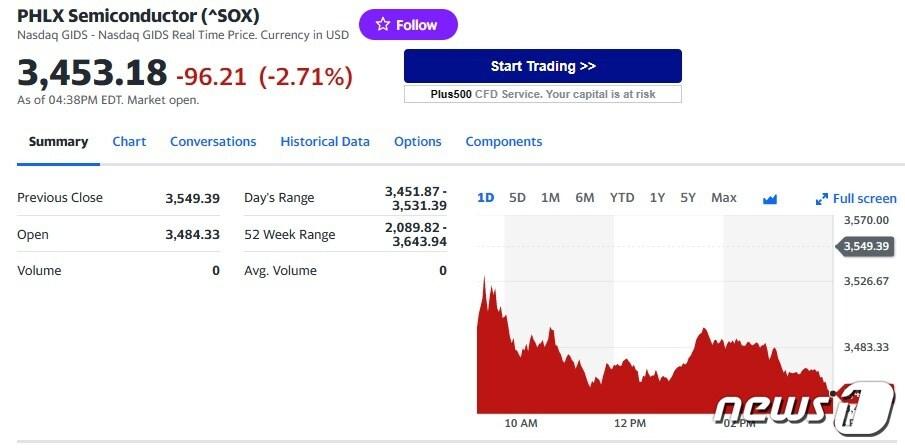Show YTD chart range
The image size is (905, 448).
[622, 198]
